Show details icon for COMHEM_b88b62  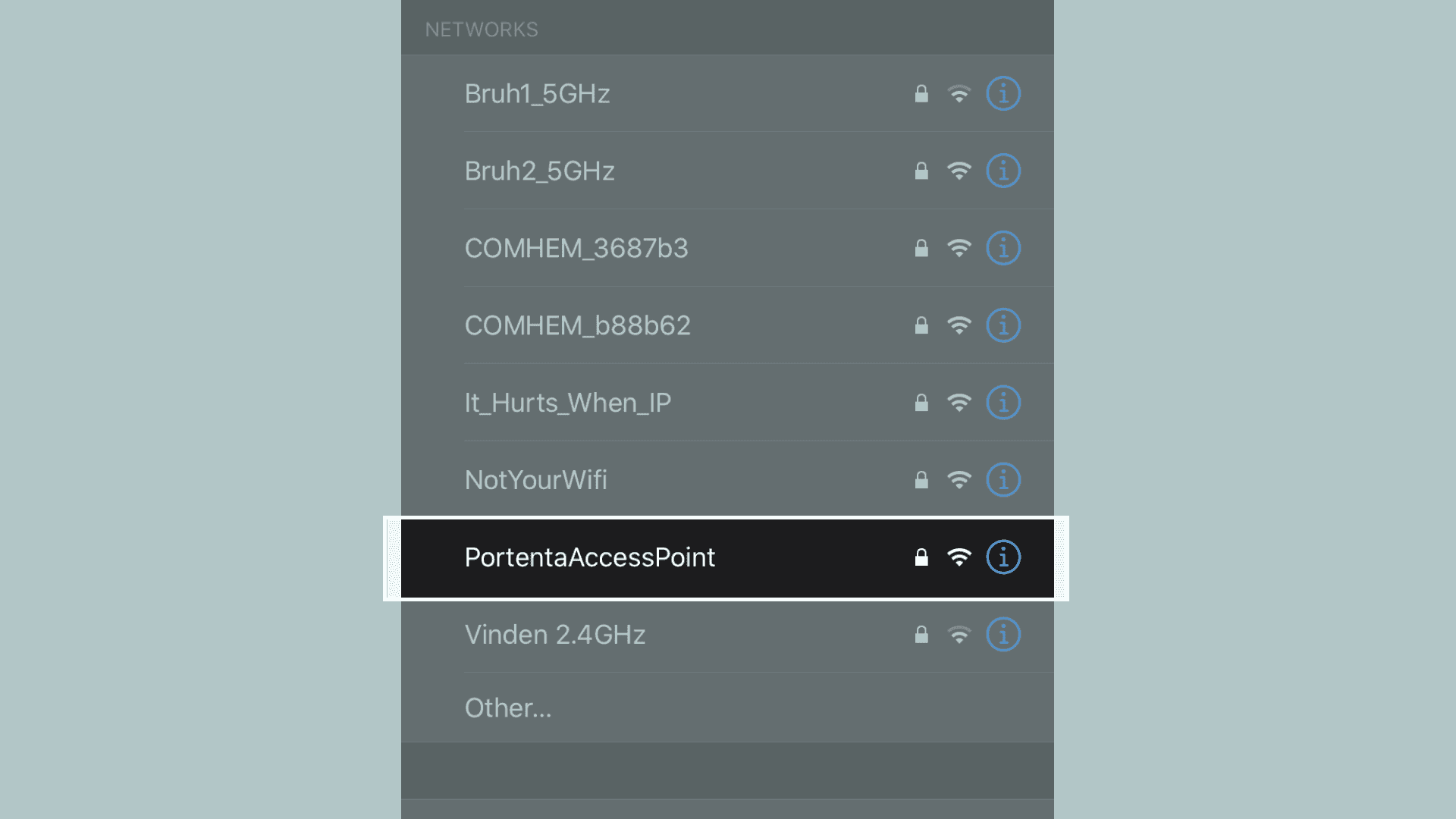1003,326
